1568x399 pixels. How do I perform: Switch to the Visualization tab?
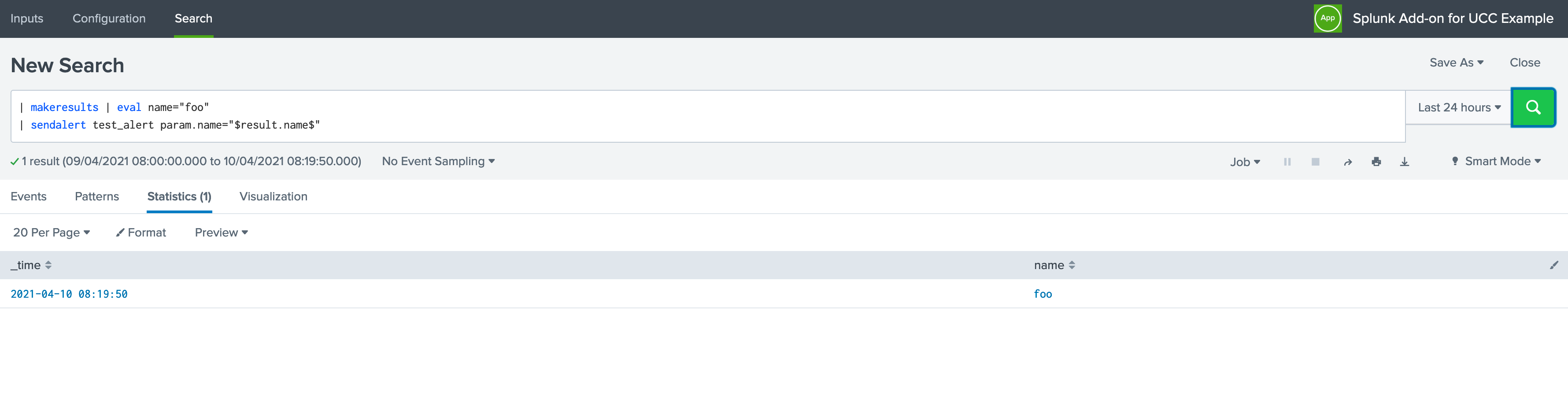pyautogui.click(x=273, y=196)
